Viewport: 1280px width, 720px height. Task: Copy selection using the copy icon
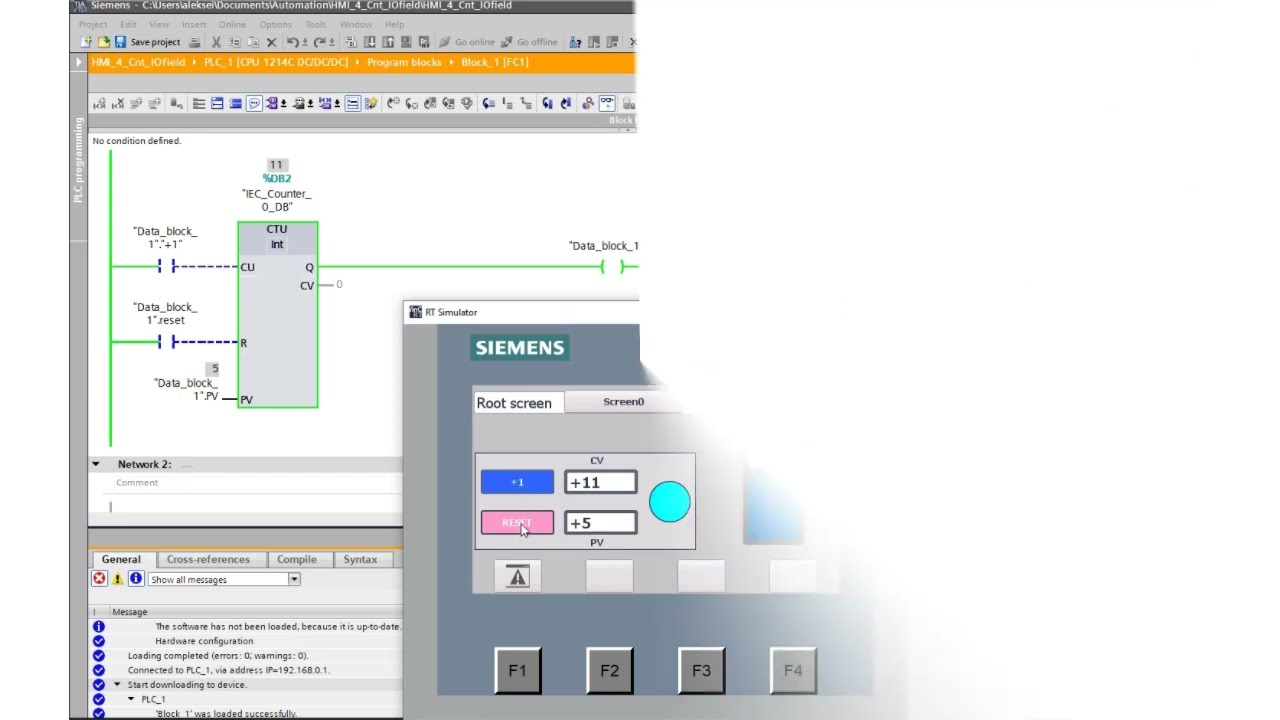(x=234, y=42)
